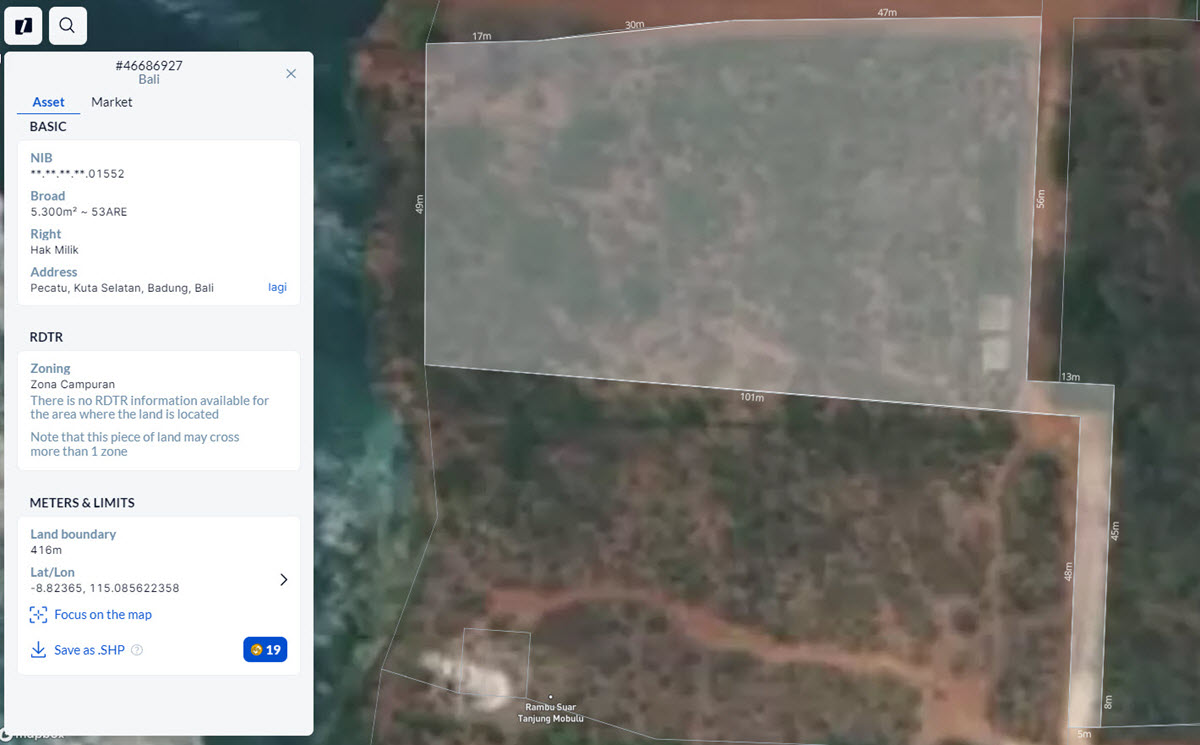The width and height of the screenshot is (1200, 745).
Task: Click the NIB number value
Action: point(77,174)
